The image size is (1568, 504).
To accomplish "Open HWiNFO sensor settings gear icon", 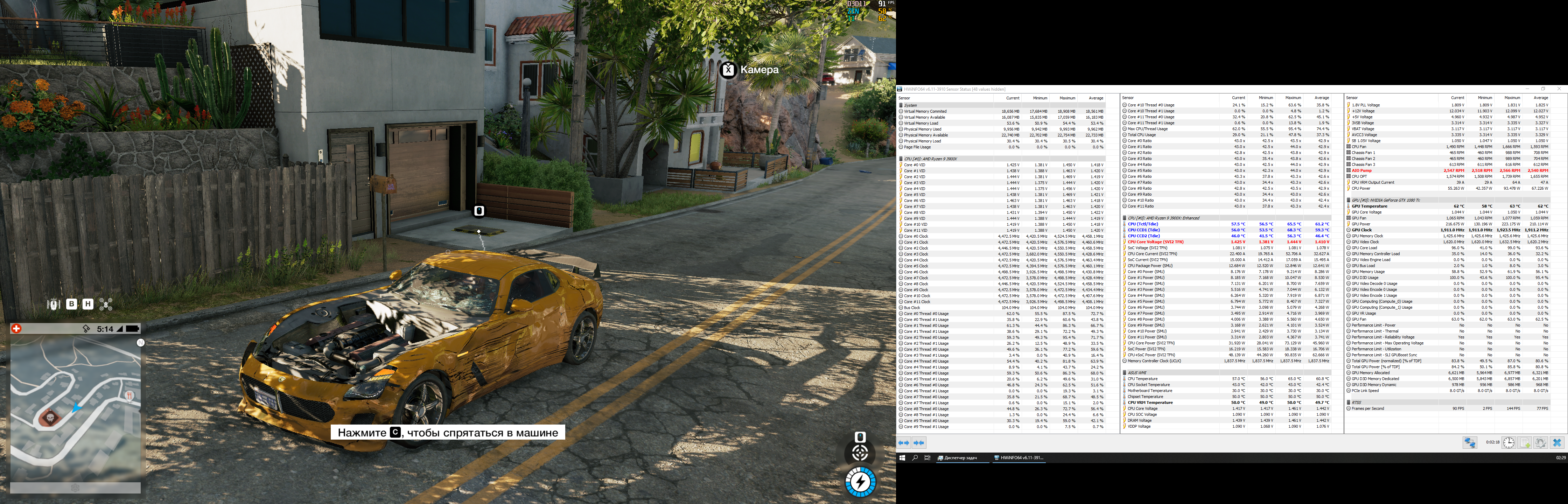I will (x=1541, y=442).
